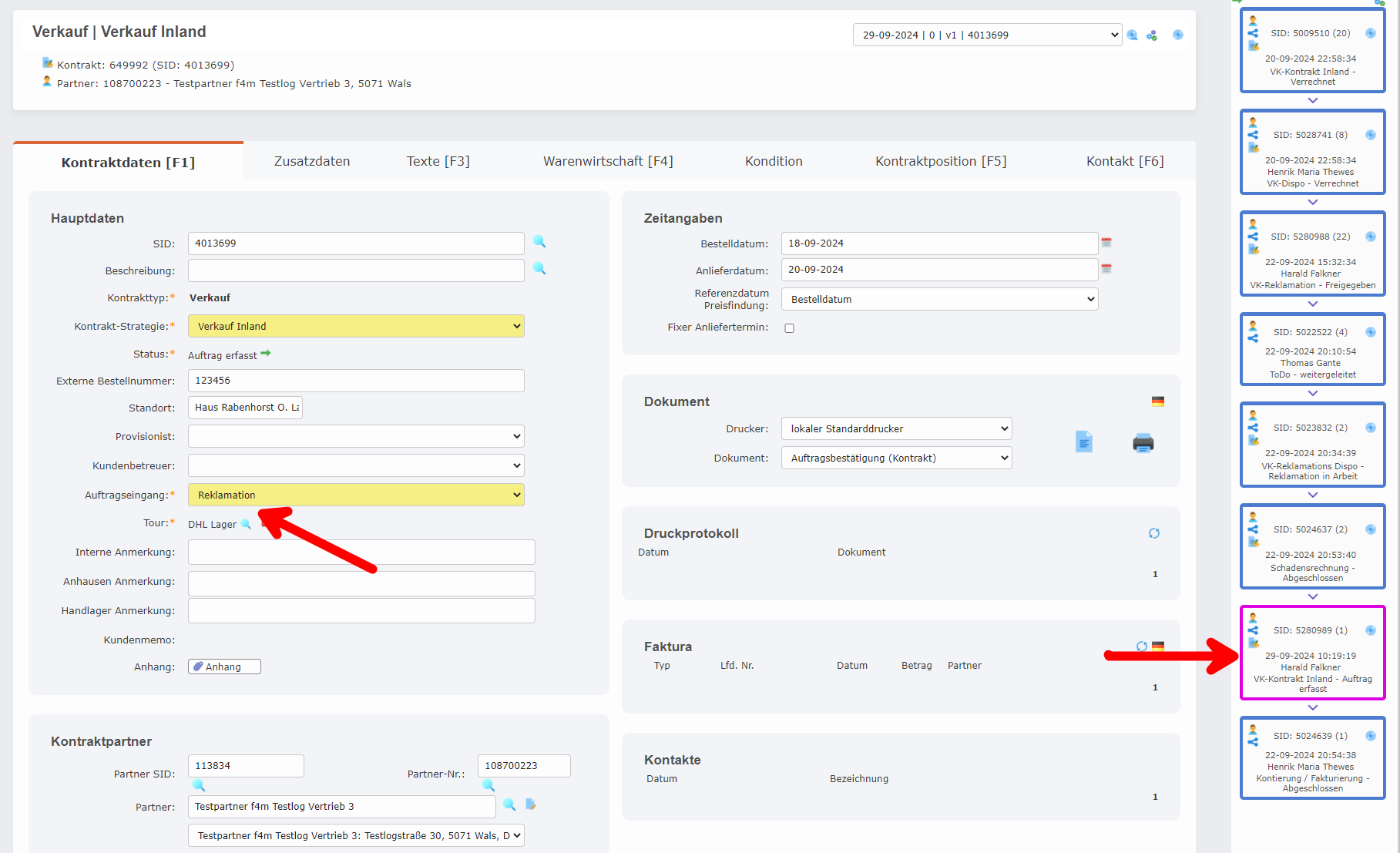
Task: Open the calendar picker for Anlieferdatum
Action: pyautogui.click(x=1106, y=269)
